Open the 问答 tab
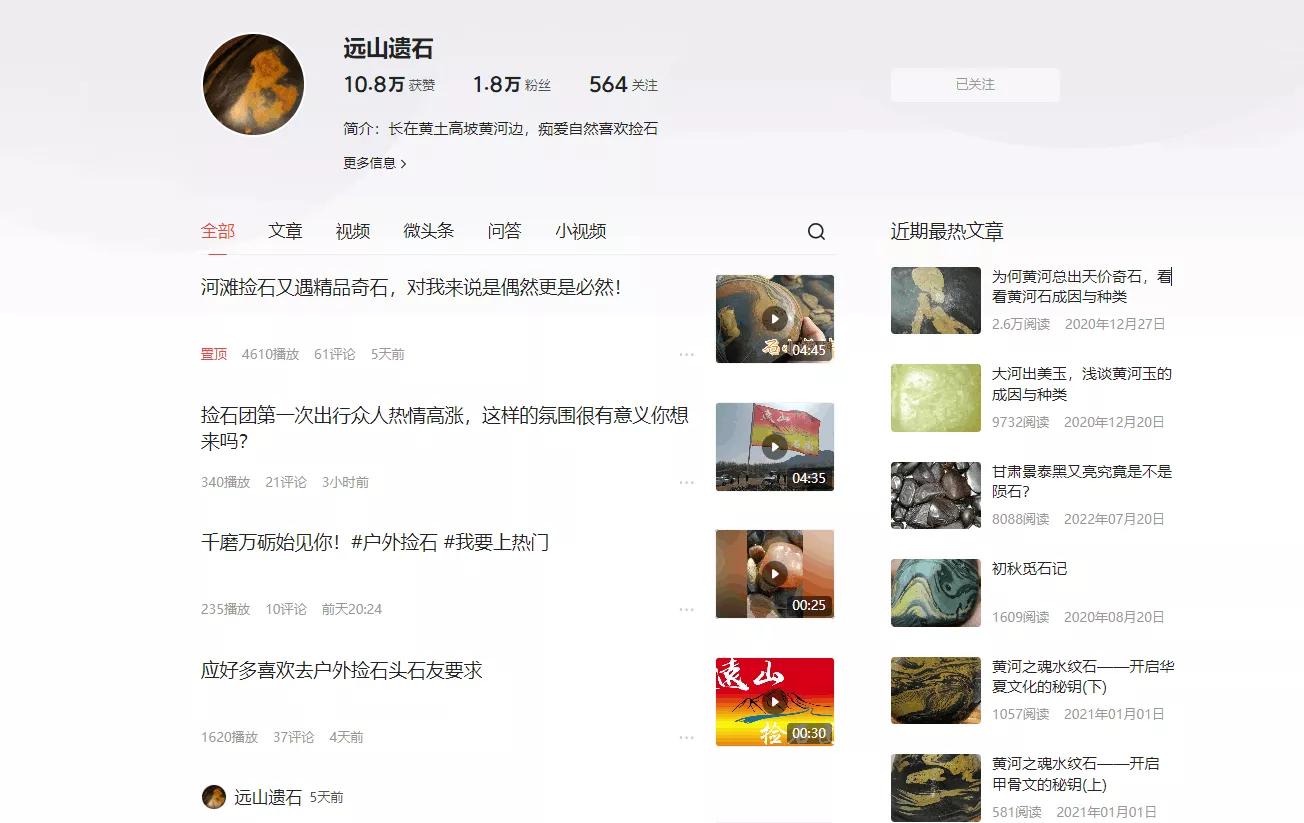 504,231
